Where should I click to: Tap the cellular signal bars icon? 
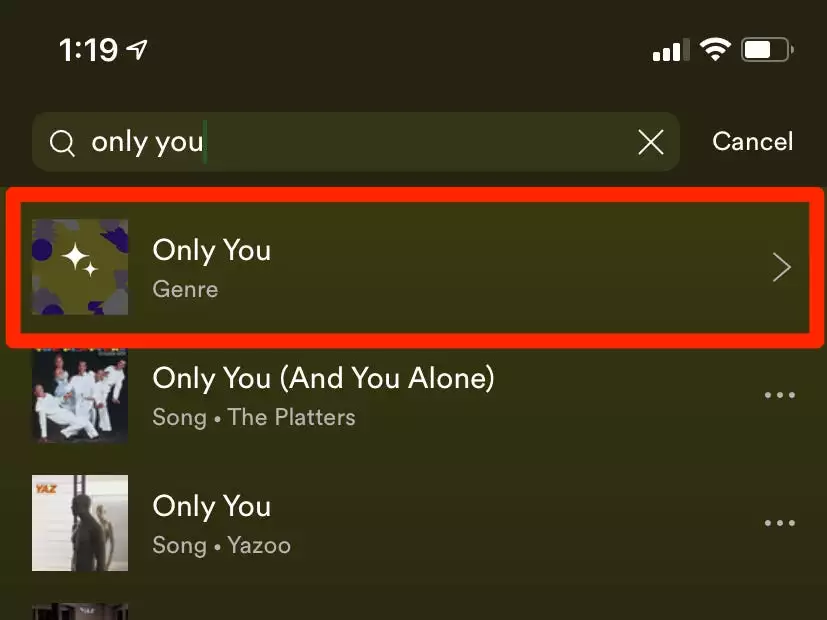[671, 50]
